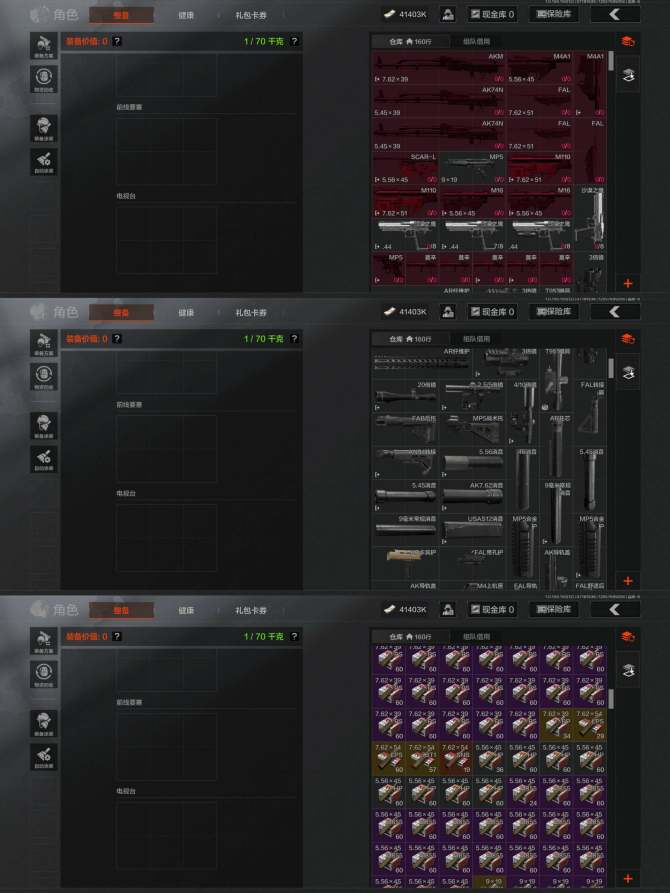Click white sort-storage icon, bottom screenshot
Image resolution: width=670 pixels, height=893 pixels.
pos(628,671)
